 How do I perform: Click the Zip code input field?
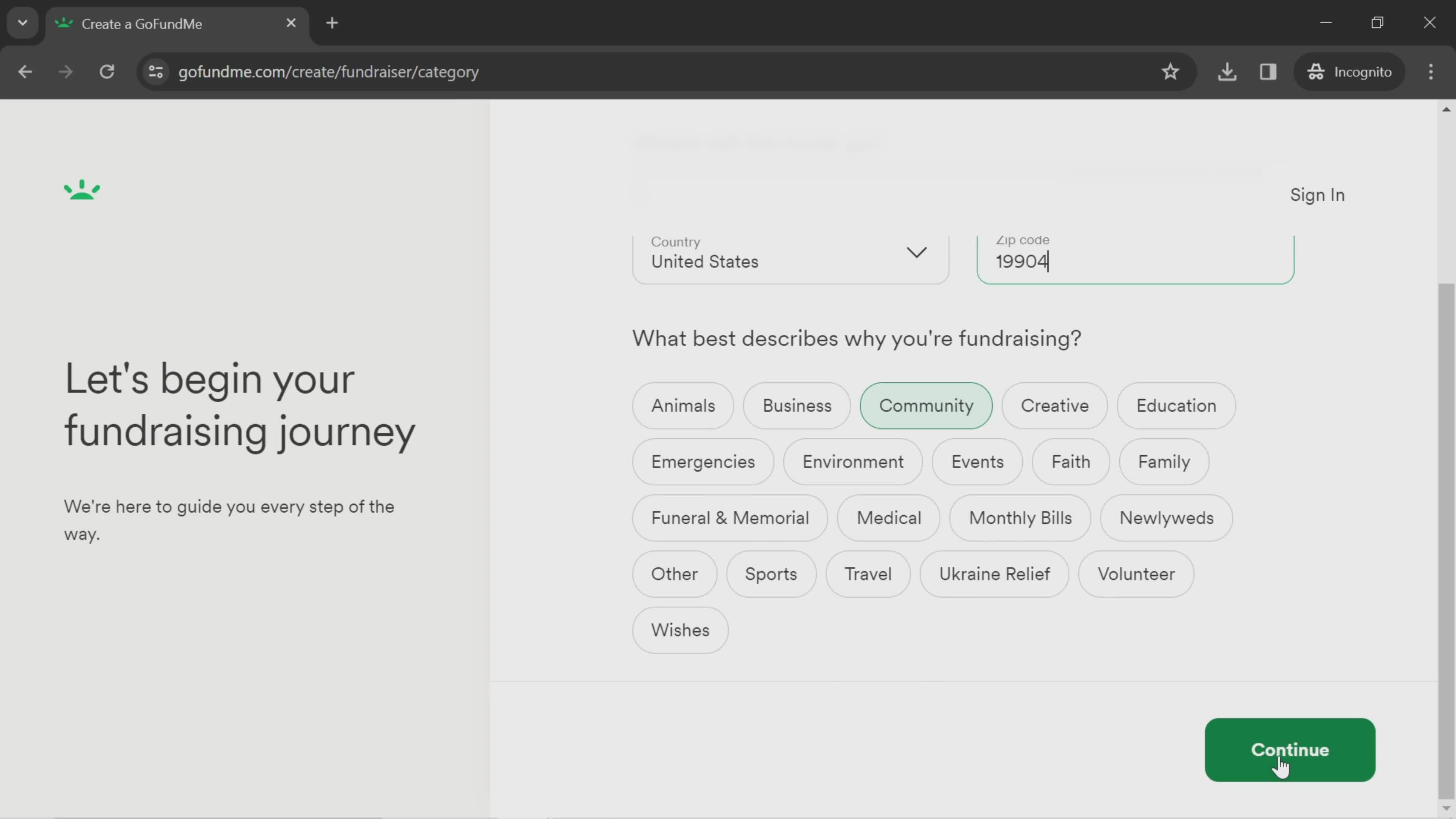[x=1139, y=261]
